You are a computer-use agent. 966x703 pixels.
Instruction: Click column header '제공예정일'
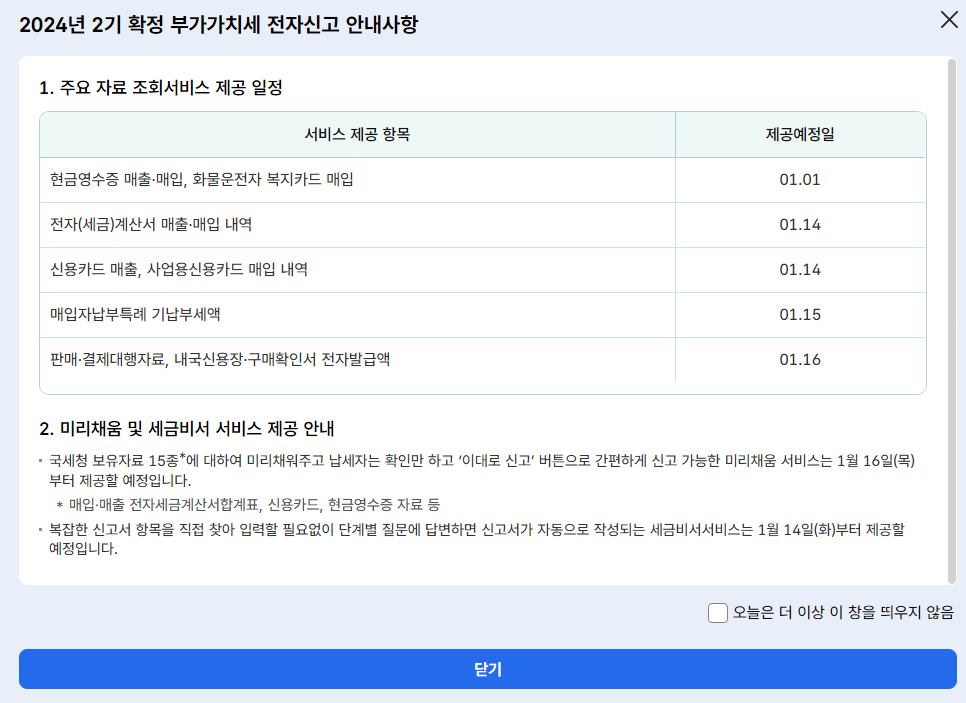pyautogui.click(x=800, y=134)
